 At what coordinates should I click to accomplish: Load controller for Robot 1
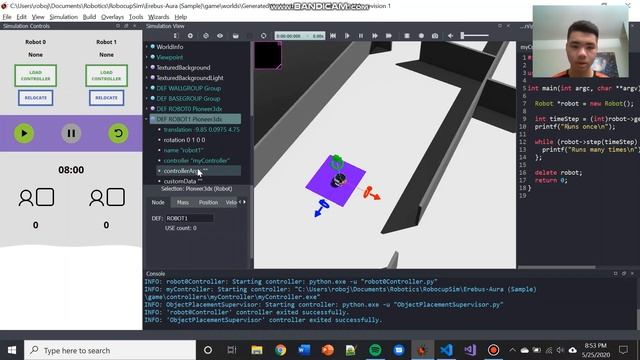[107, 76]
